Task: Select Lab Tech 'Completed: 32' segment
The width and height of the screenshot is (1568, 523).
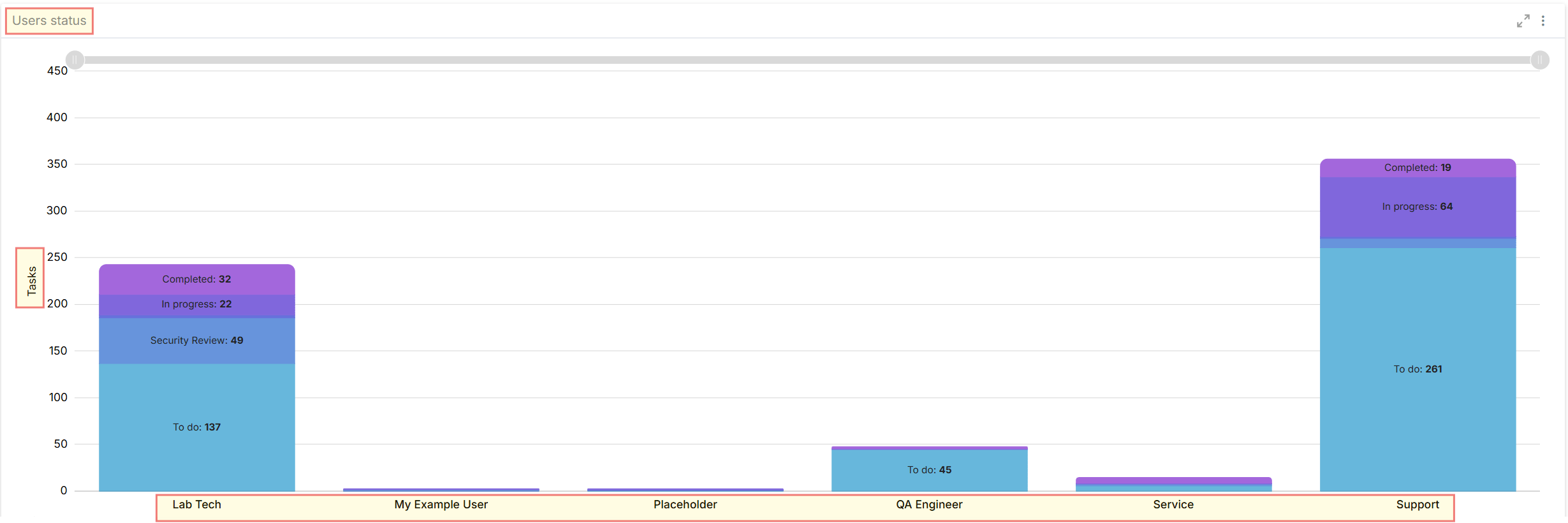Action: [197, 279]
